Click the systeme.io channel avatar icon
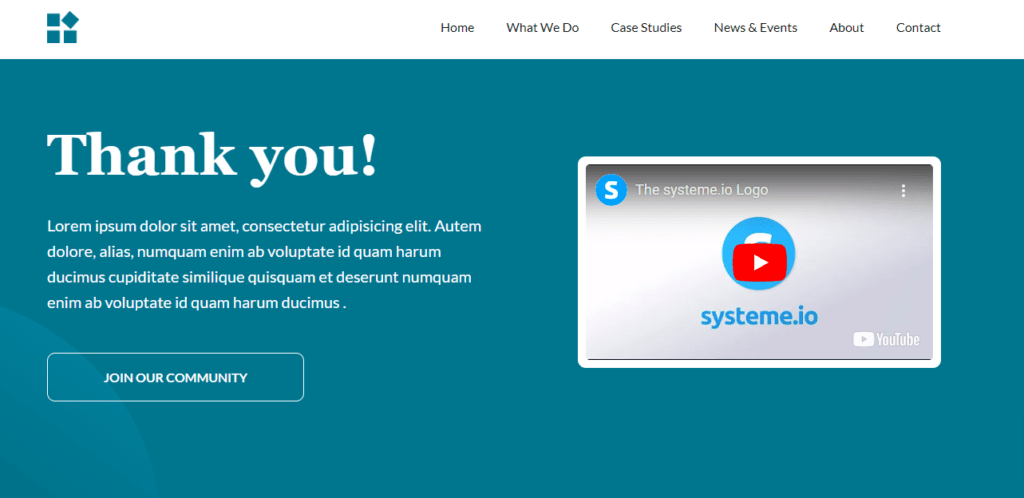Viewport: 1024px width, 498px height. 611,190
